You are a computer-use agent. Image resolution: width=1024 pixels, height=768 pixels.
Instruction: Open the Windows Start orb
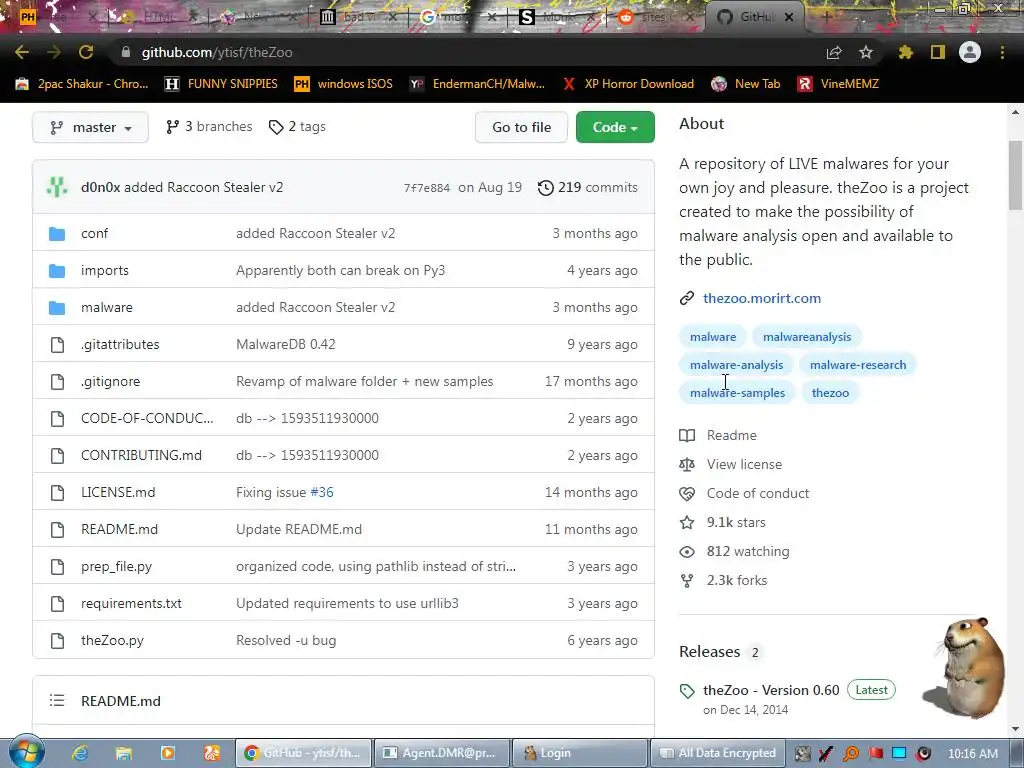pos(26,752)
